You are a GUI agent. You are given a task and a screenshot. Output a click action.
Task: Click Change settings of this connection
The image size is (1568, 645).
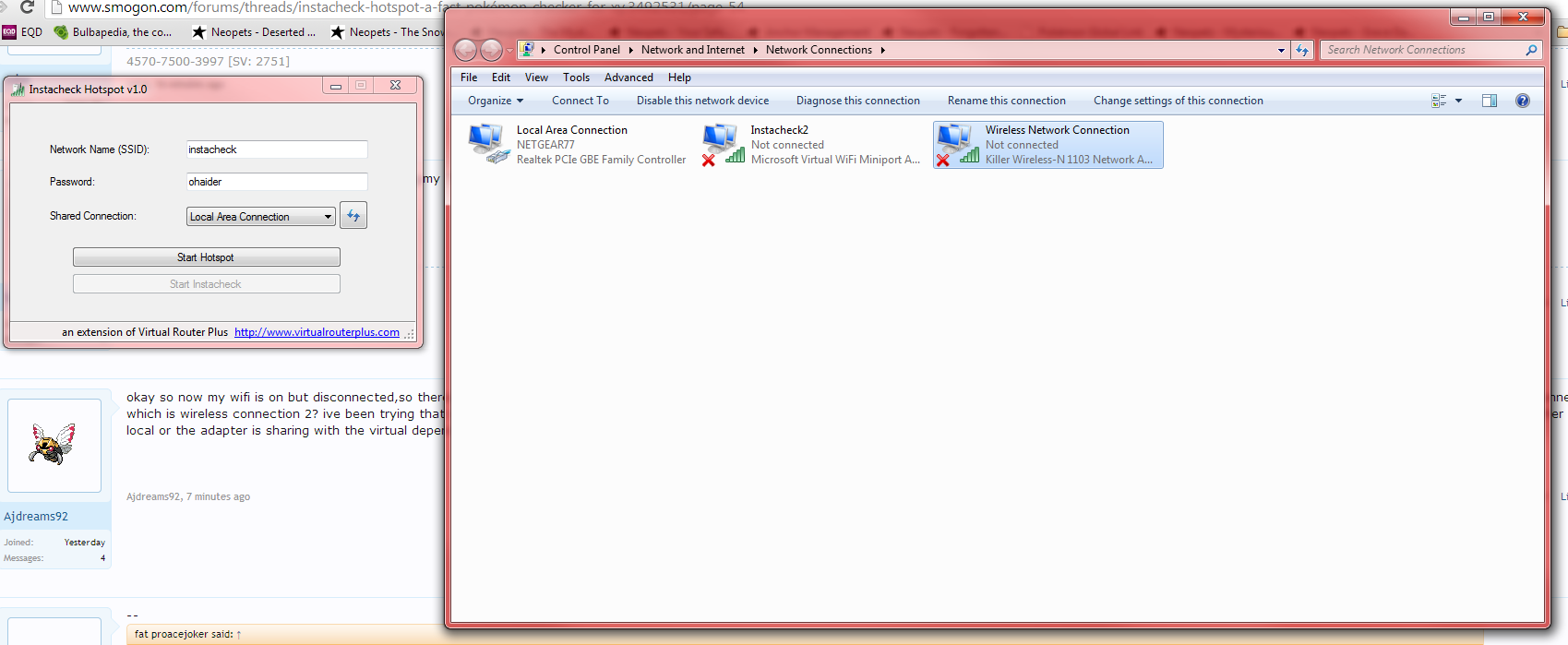coord(1179,101)
